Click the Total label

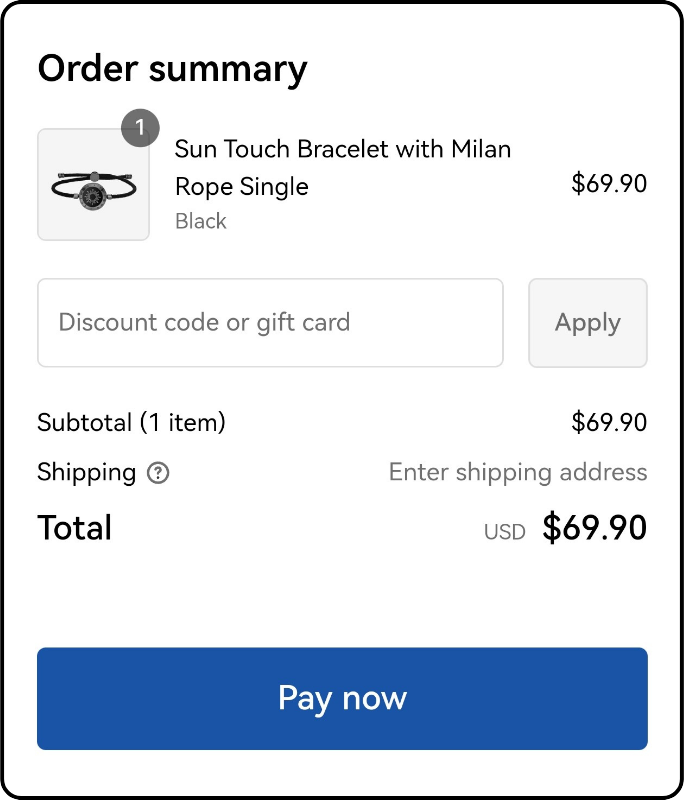[74, 528]
